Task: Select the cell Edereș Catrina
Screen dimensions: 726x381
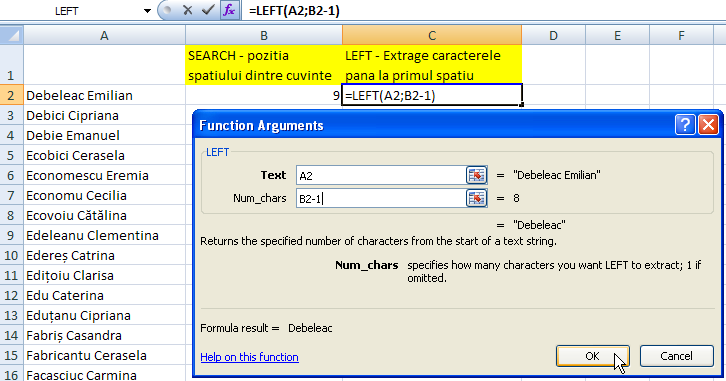Action: point(104,255)
